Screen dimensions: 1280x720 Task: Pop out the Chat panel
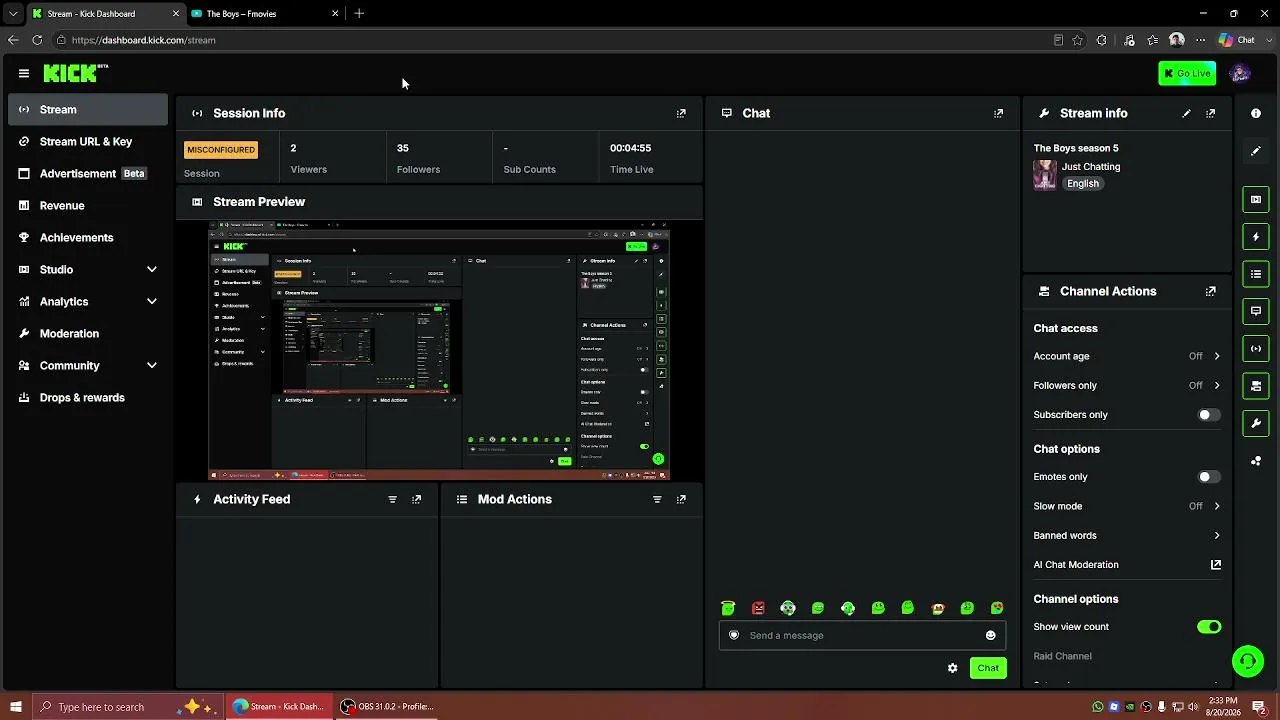pos(998,113)
